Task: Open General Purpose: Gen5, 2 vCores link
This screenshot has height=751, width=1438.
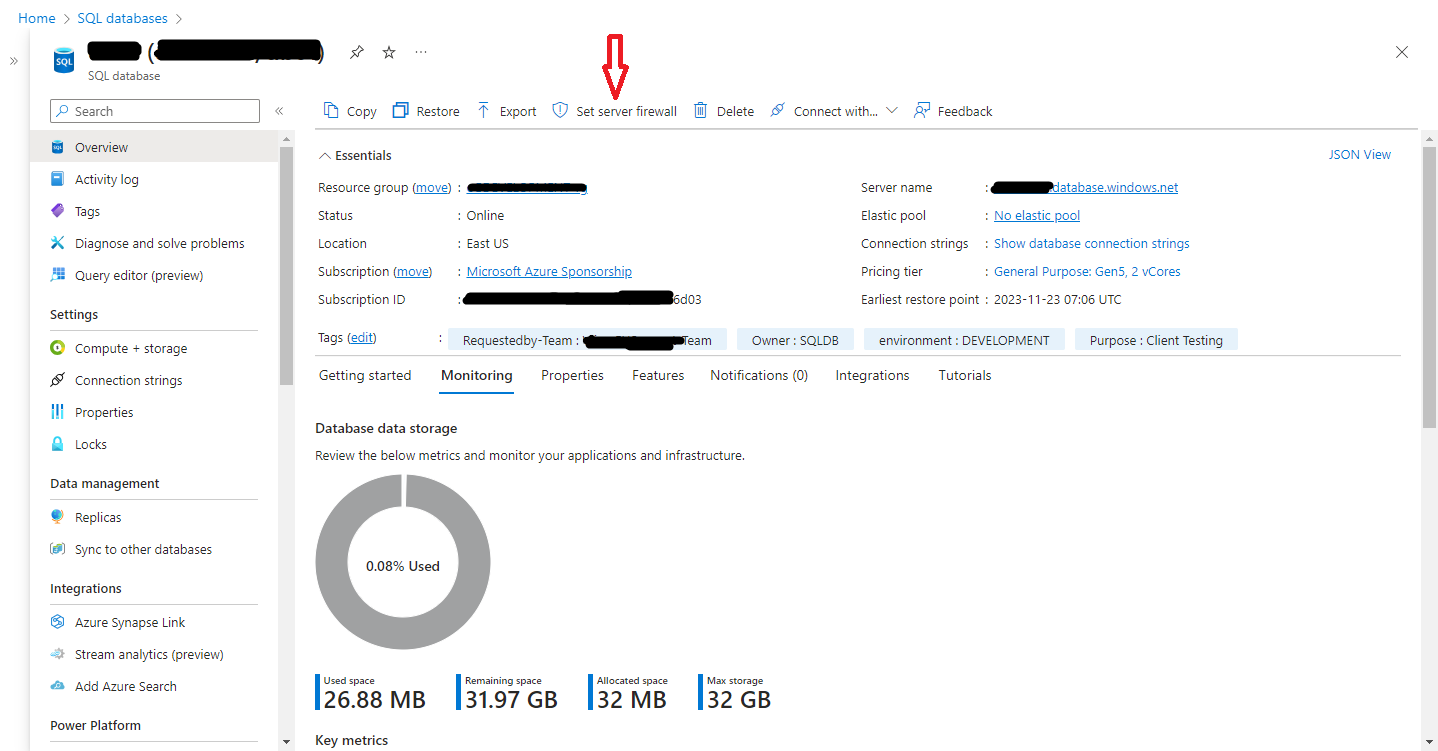Action: click(1087, 271)
